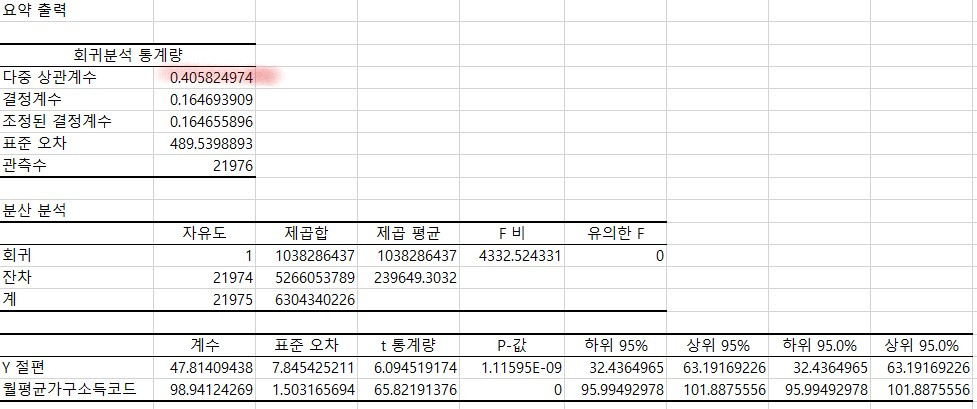Select the value 239649.3032
The height and width of the screenshot is (409, 977).
(416, 278)
